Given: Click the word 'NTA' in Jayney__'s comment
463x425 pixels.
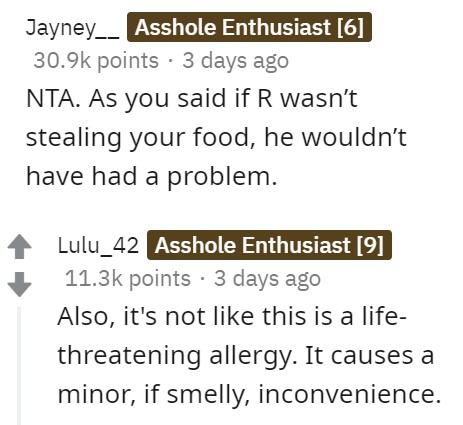Looking at the screenshot, I should [x=53, y=99].
